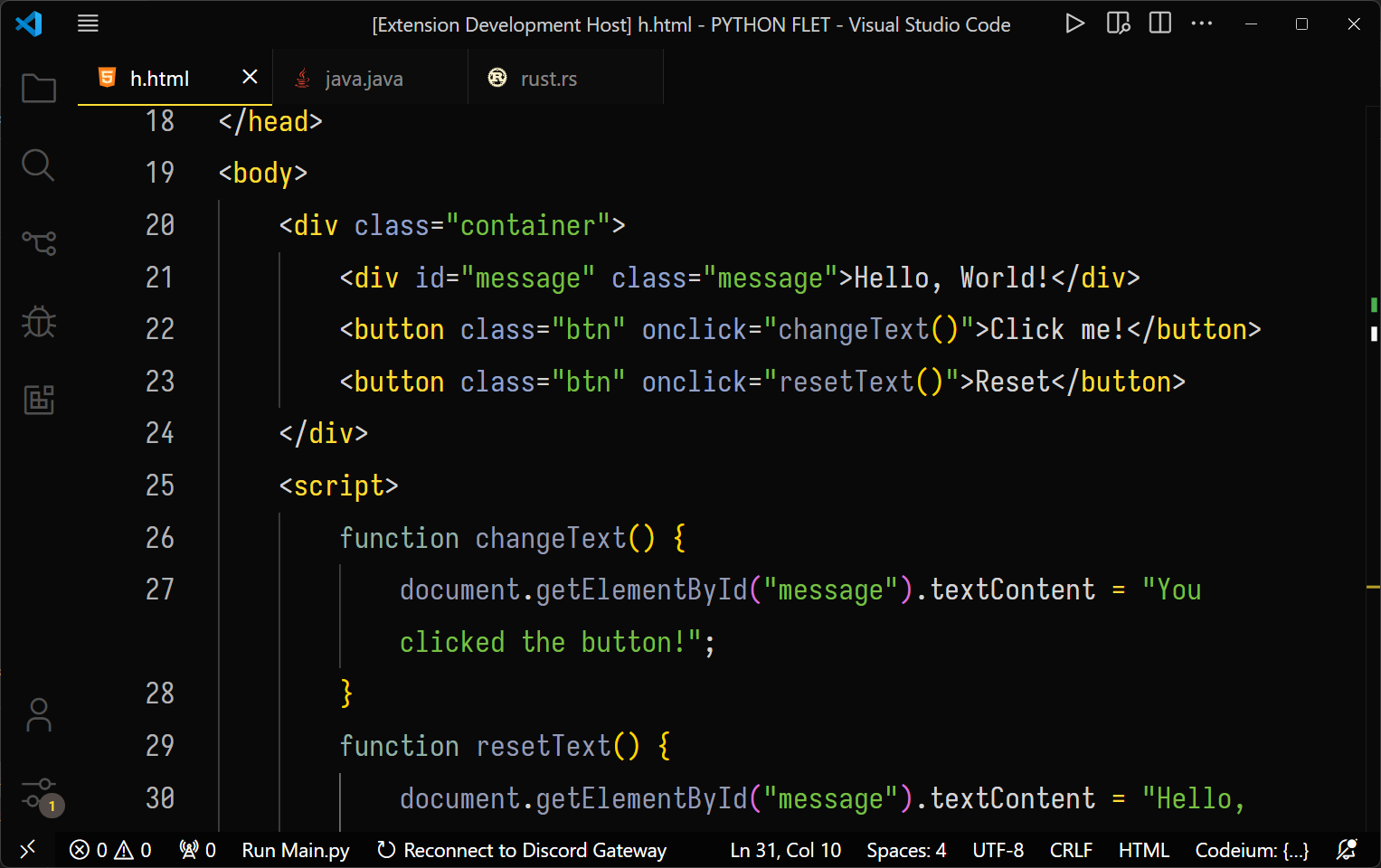Screen dimensions: 1381x868
Task: Switch to the rust.rs tab
Action: pos(565,78)
